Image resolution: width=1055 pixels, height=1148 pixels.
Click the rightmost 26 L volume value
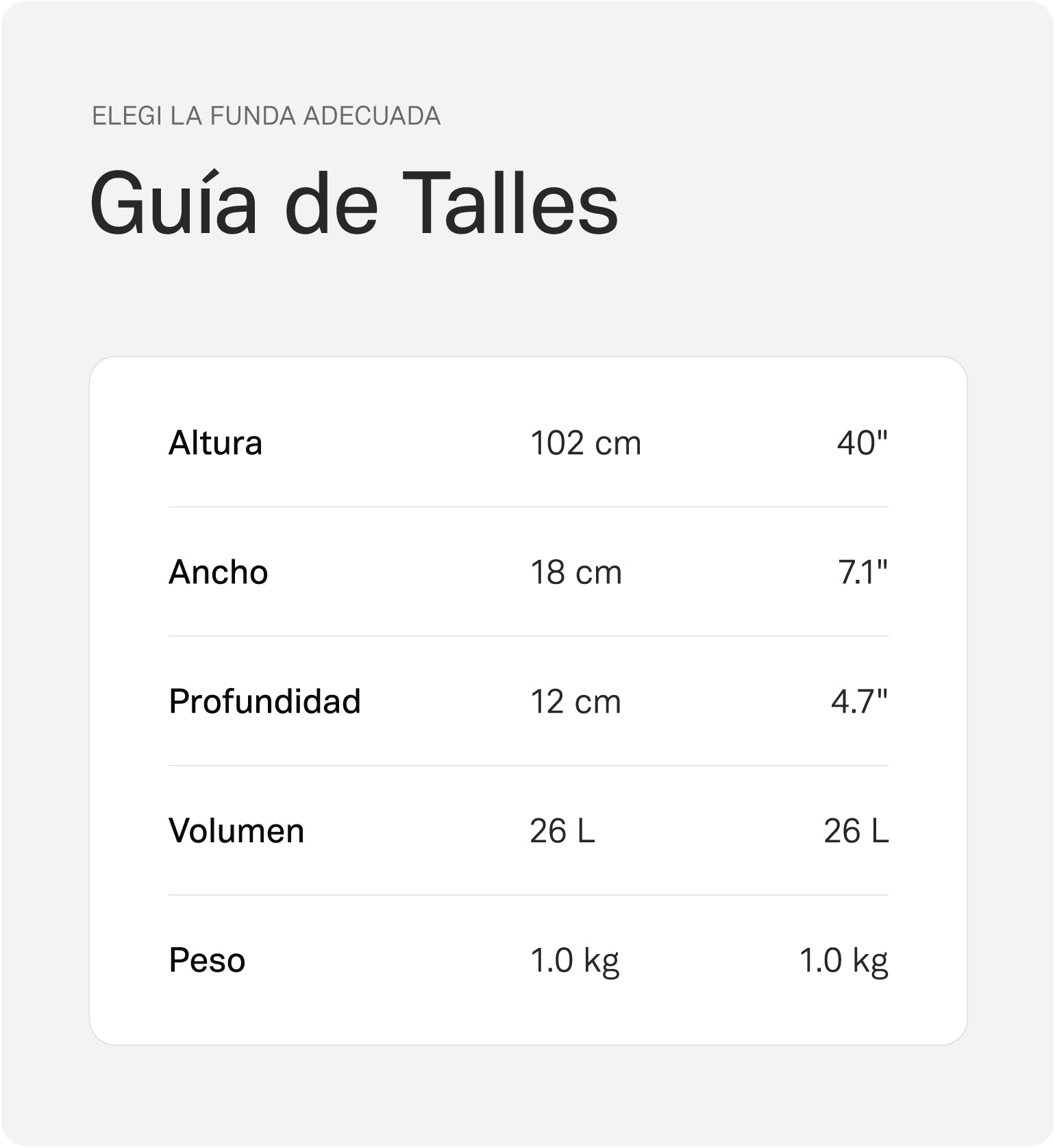(x=856, y=831)
